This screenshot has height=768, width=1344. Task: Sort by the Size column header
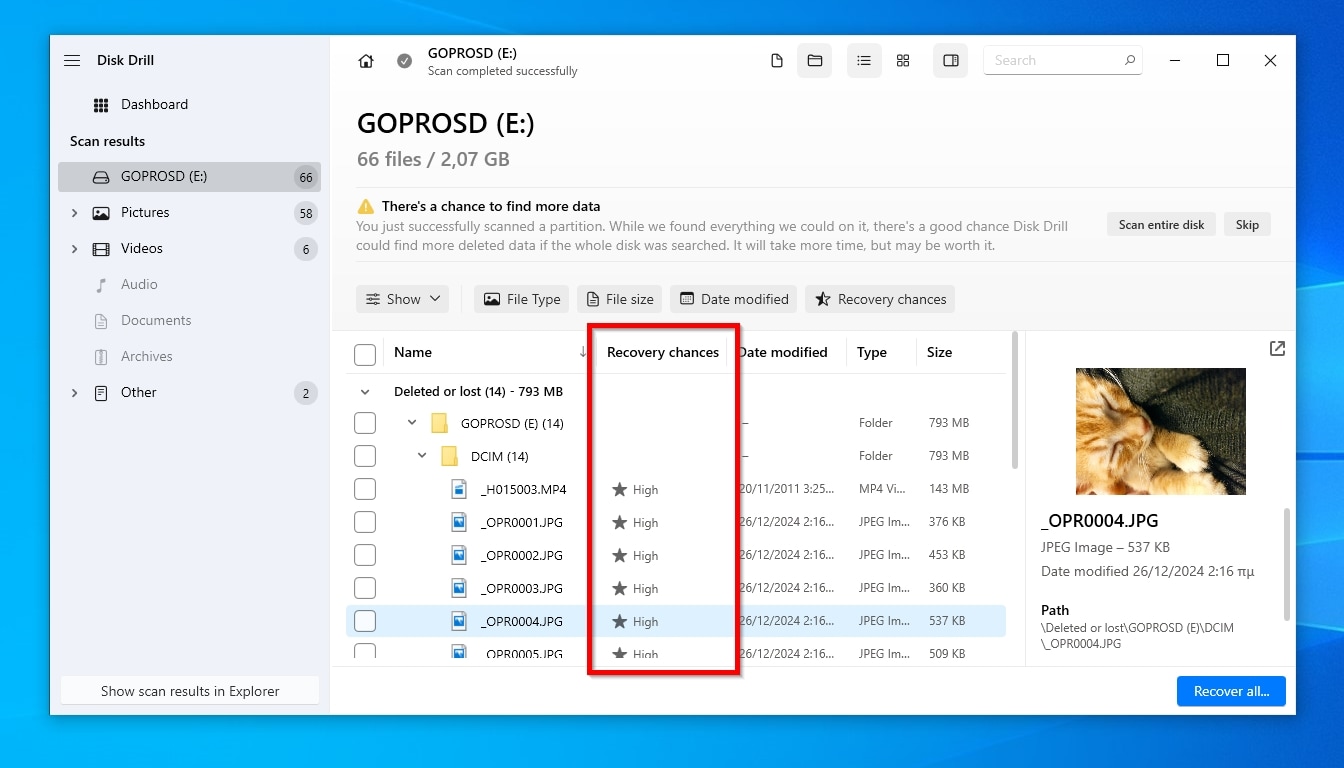[939, 352]
